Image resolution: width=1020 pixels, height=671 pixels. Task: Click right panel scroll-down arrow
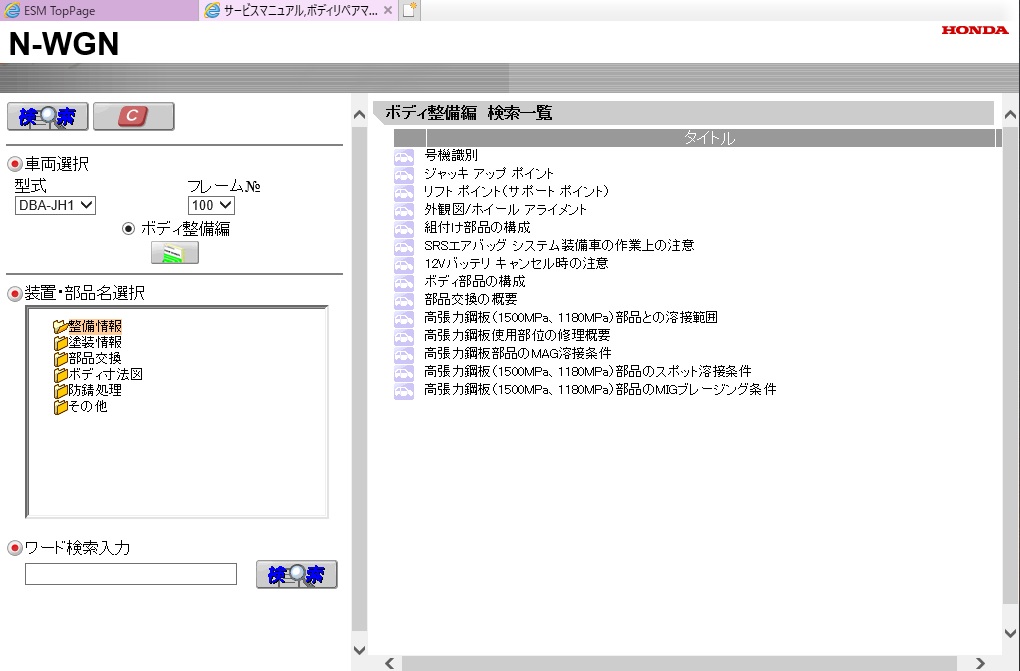pos(1010,633)
